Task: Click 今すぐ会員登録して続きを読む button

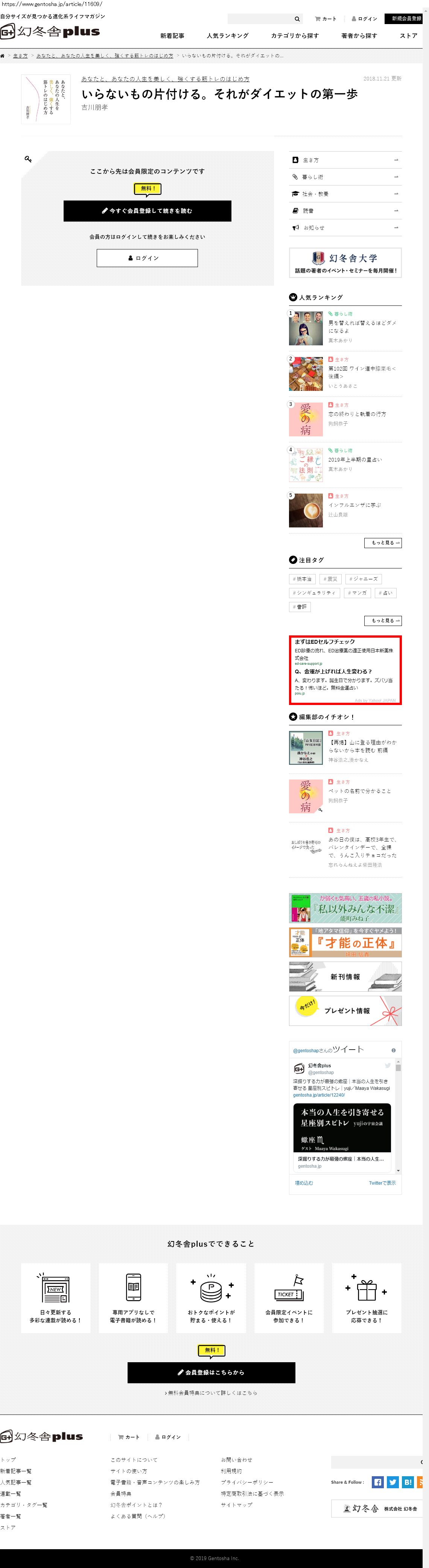Action: tap(147, 211)
